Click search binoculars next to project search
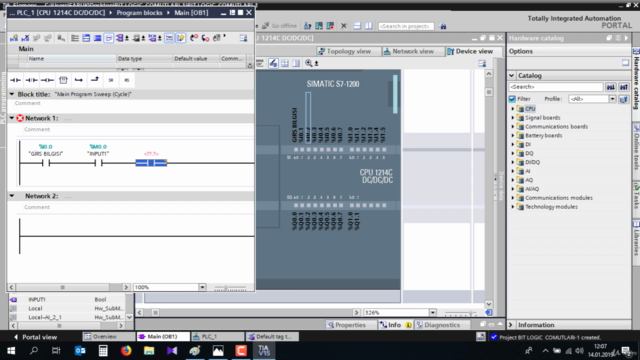Image resolution: width=640 pixels, height=360 pixels. 442,26
